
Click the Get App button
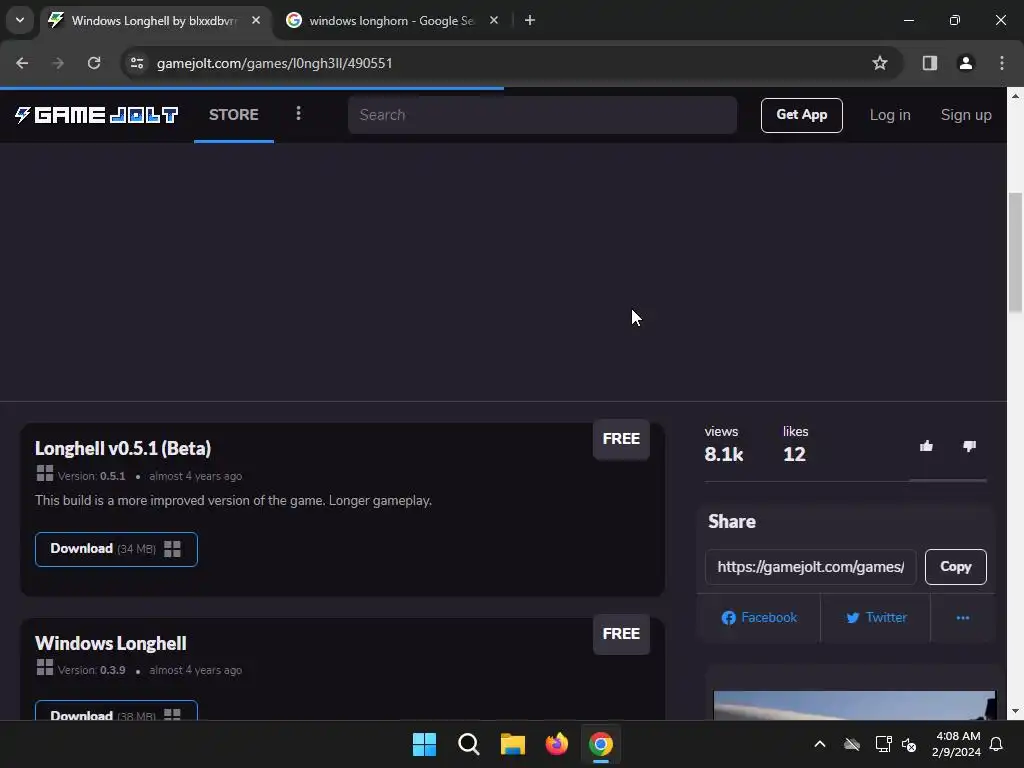coord(801,115)
